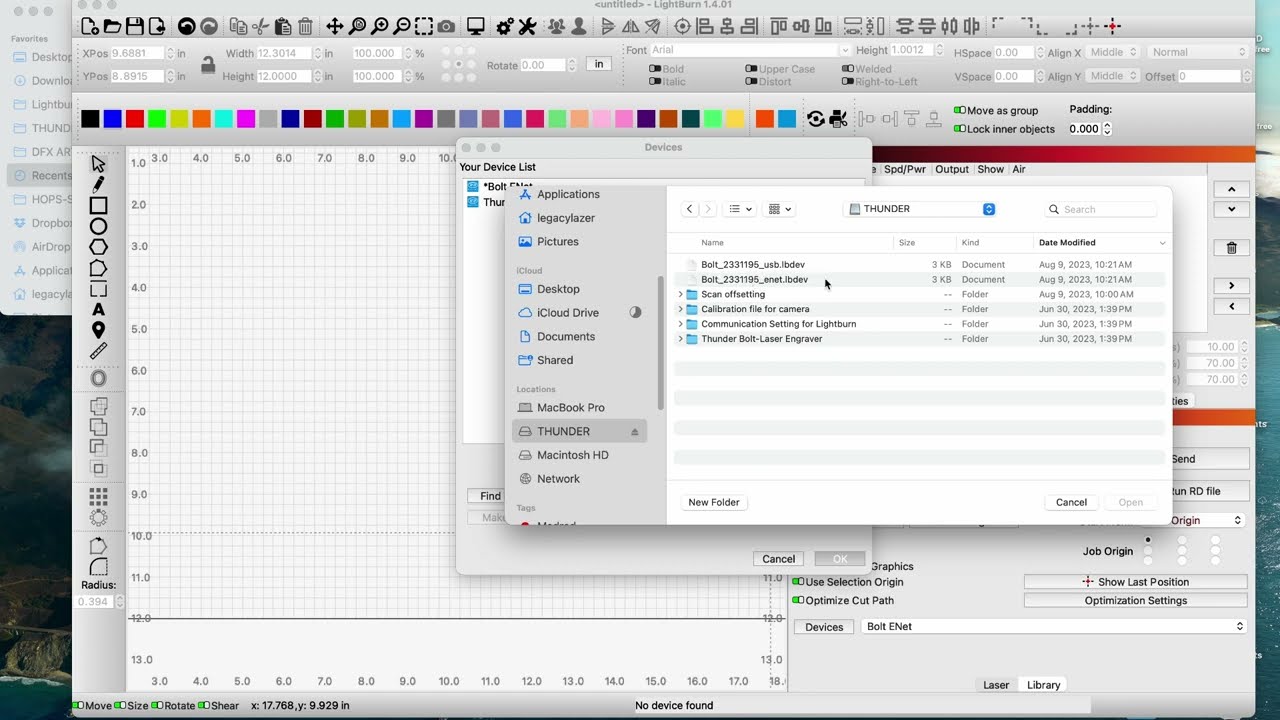Click the New Folder button

tap(714, 503)
